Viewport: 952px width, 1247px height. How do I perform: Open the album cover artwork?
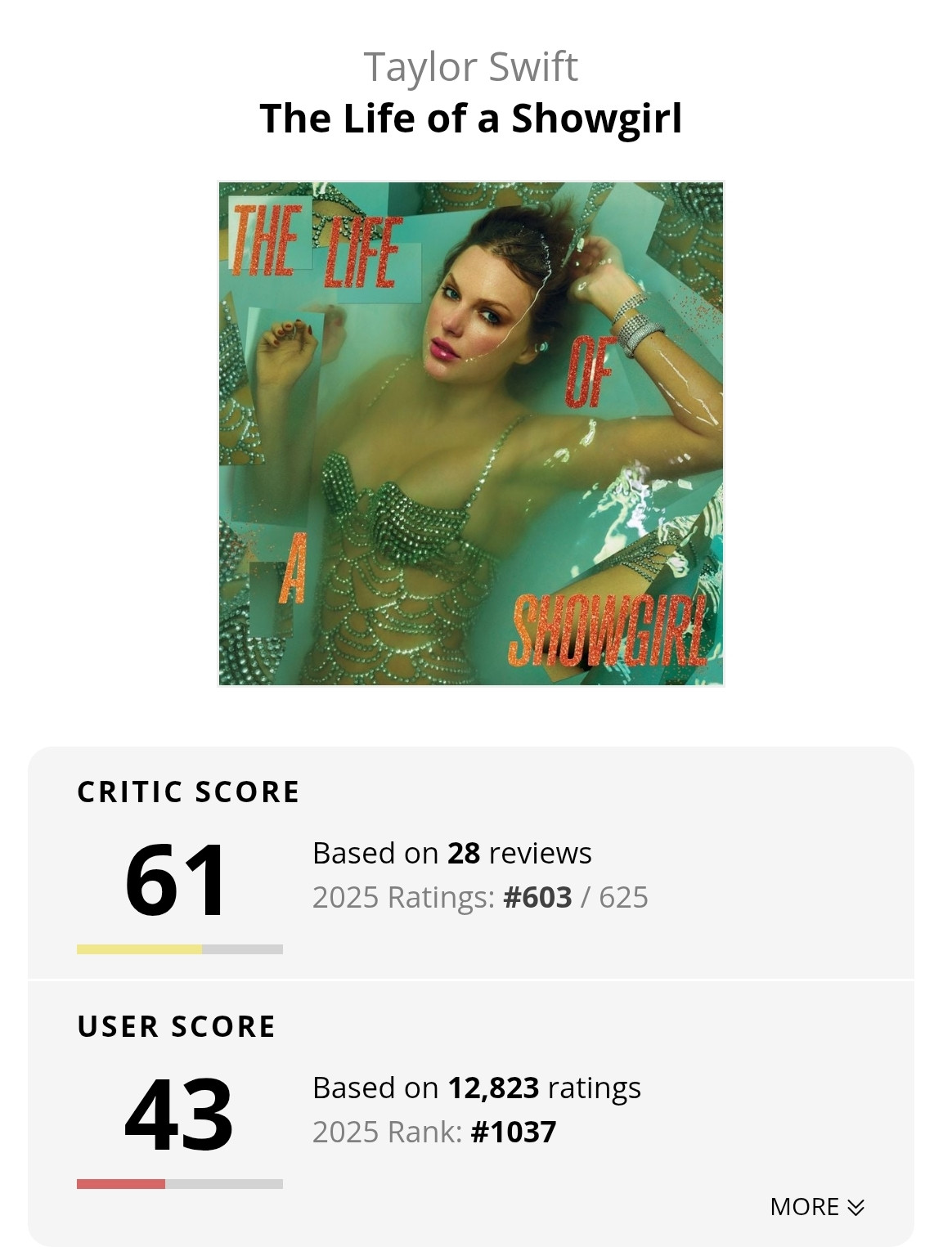pyautogui.click(x=470, y=433)
